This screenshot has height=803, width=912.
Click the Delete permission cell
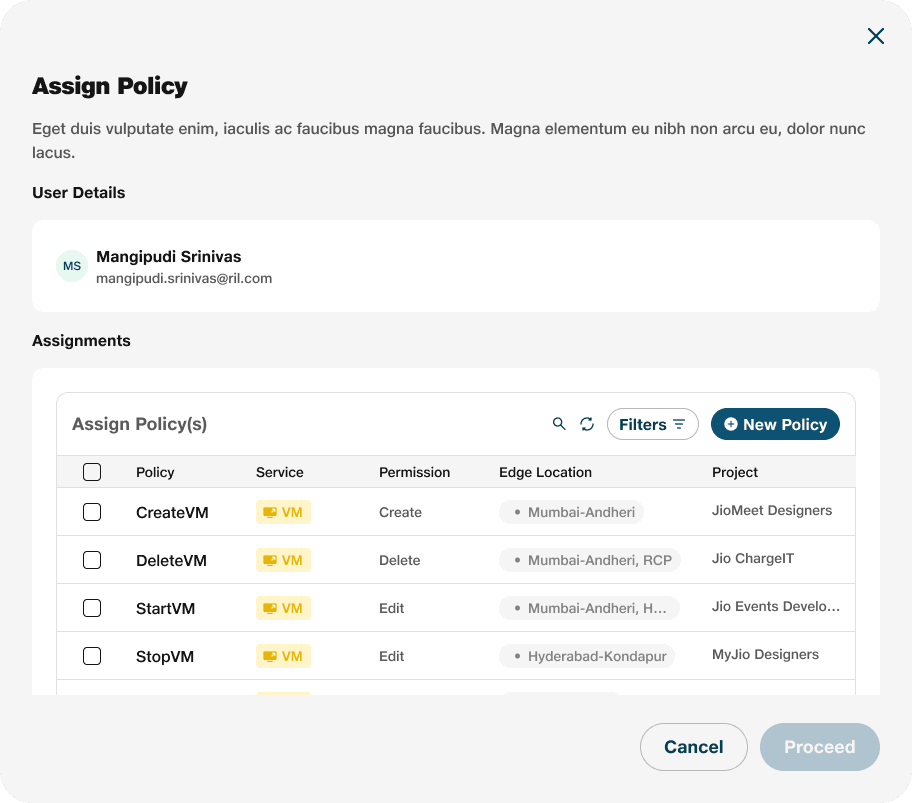(400, 560)
